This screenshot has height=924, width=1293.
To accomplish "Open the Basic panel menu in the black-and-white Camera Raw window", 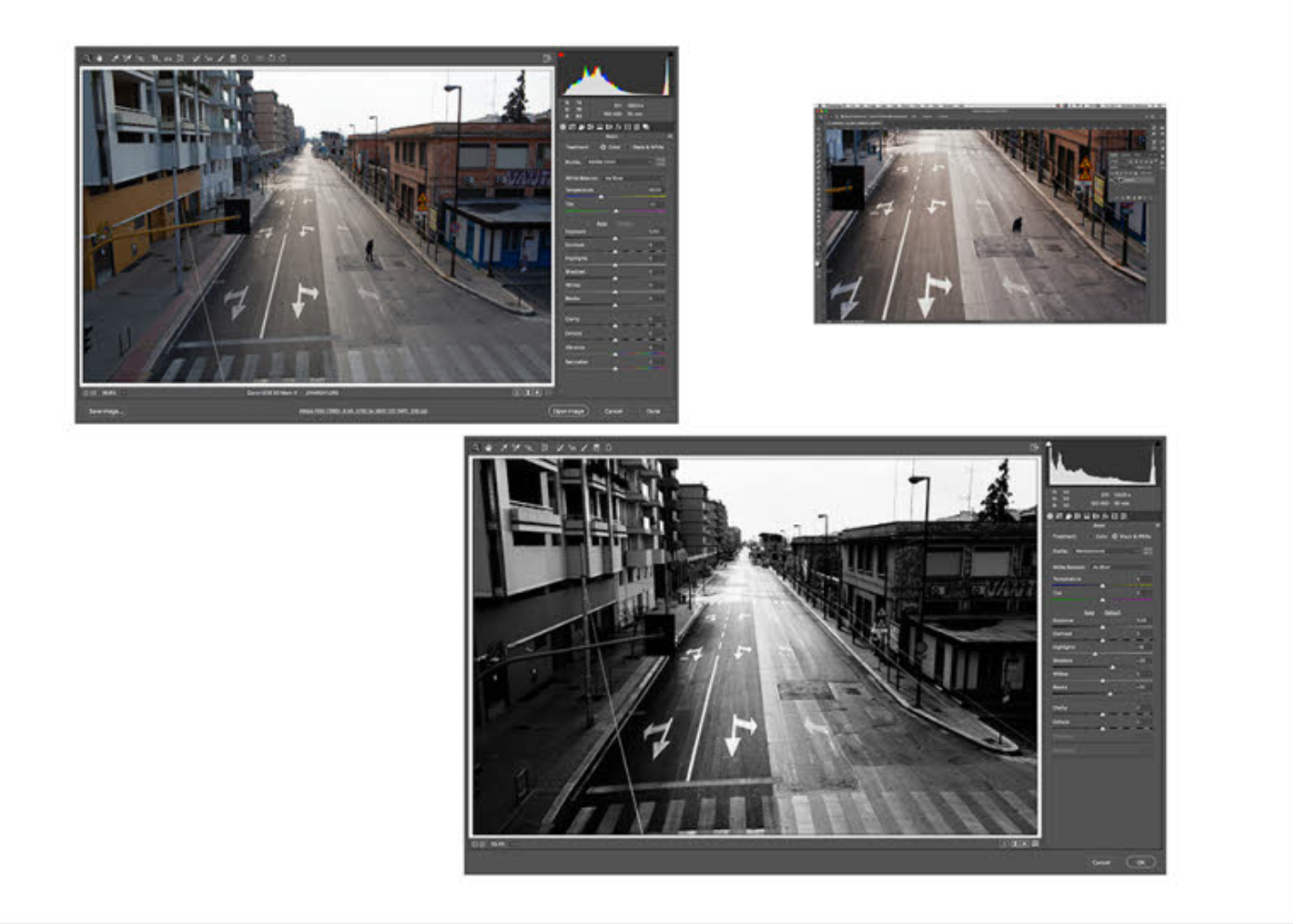I will tap(1157, 525).
